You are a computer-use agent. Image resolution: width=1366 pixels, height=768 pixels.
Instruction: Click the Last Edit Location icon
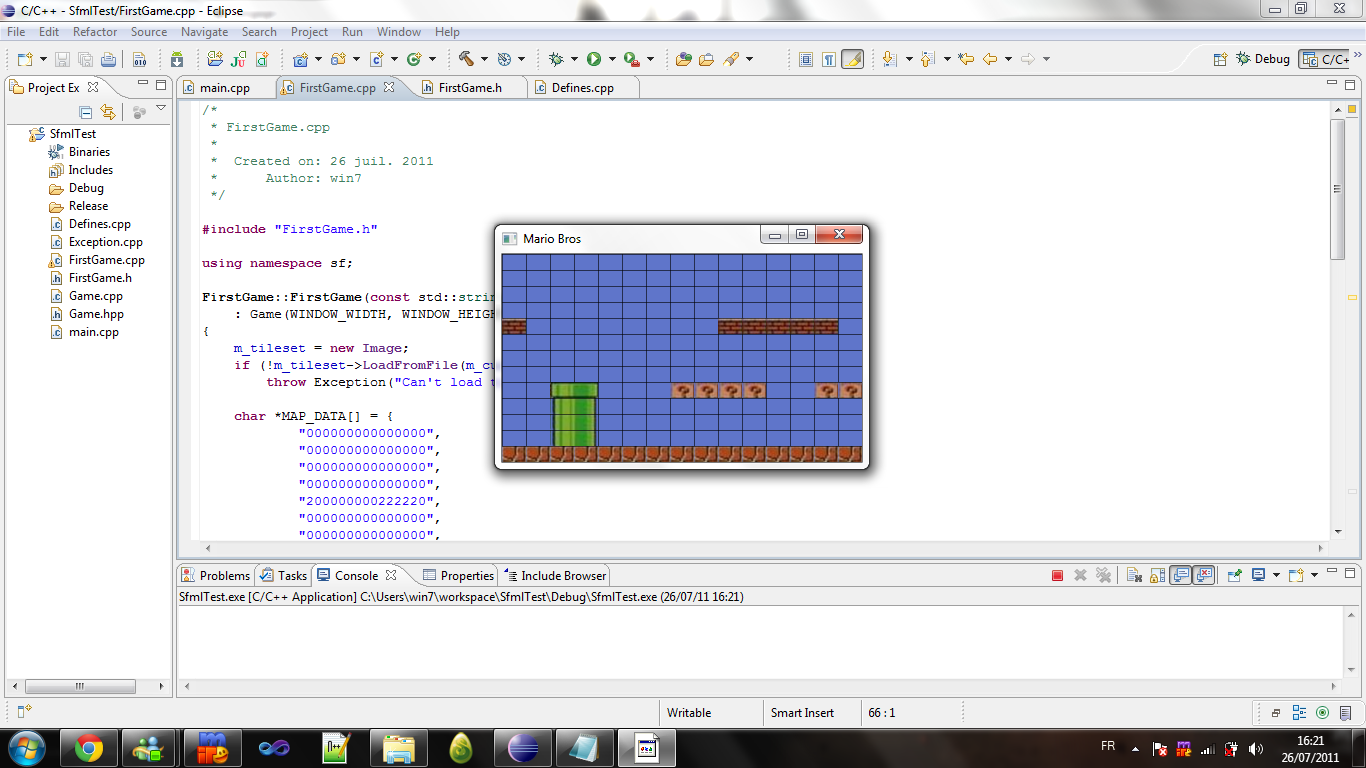coord(966,59)
